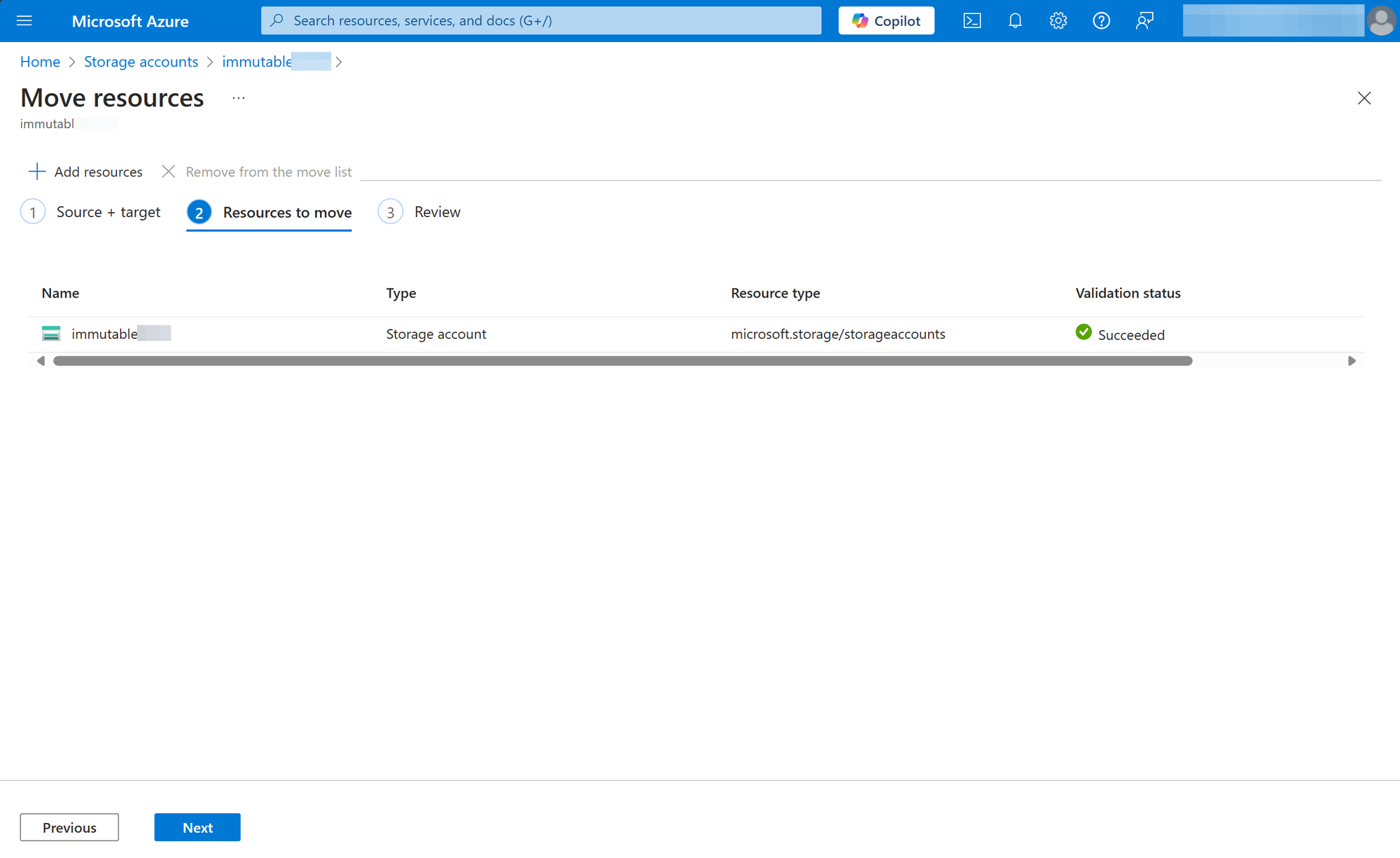
Task: Focus the search resources input field
Action: pyautogui.click(x=540, y=21)
